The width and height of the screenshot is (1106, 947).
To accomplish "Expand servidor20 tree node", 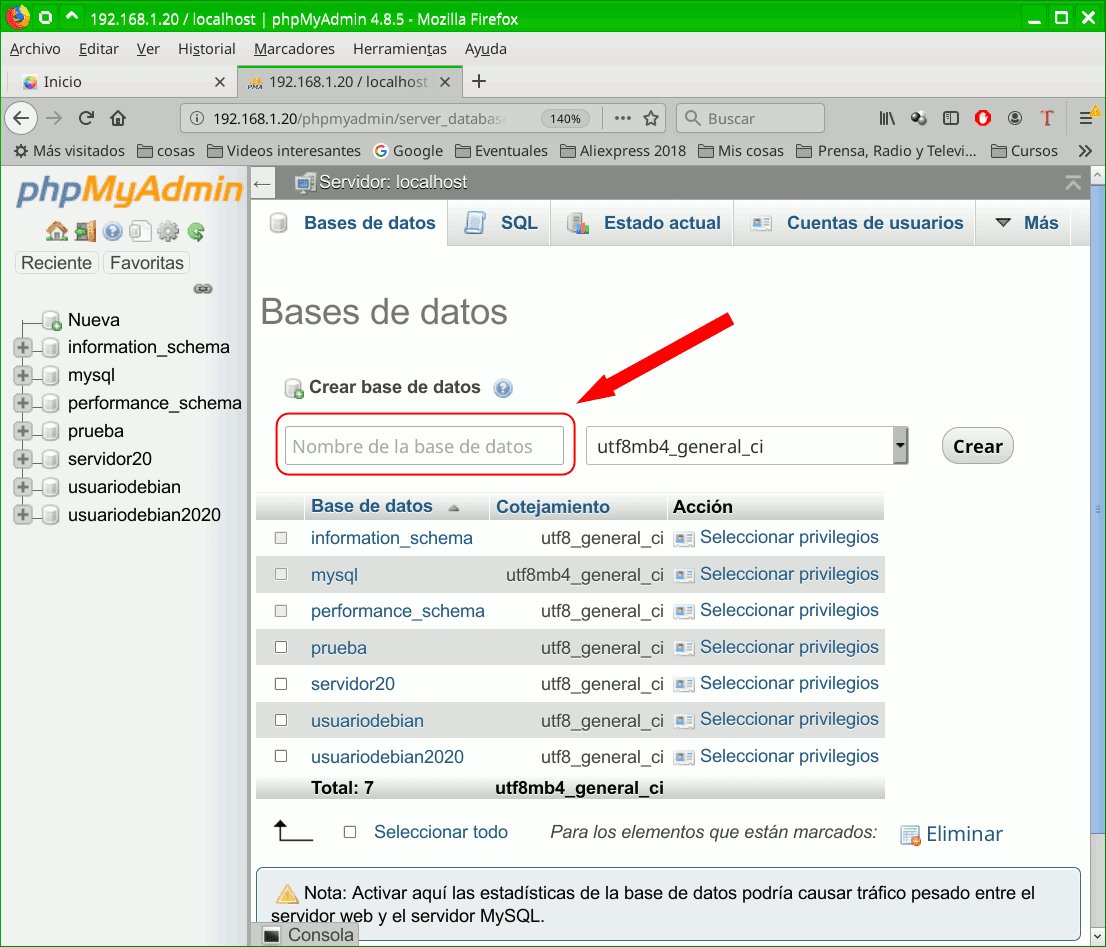I will (x=23, y=459).
